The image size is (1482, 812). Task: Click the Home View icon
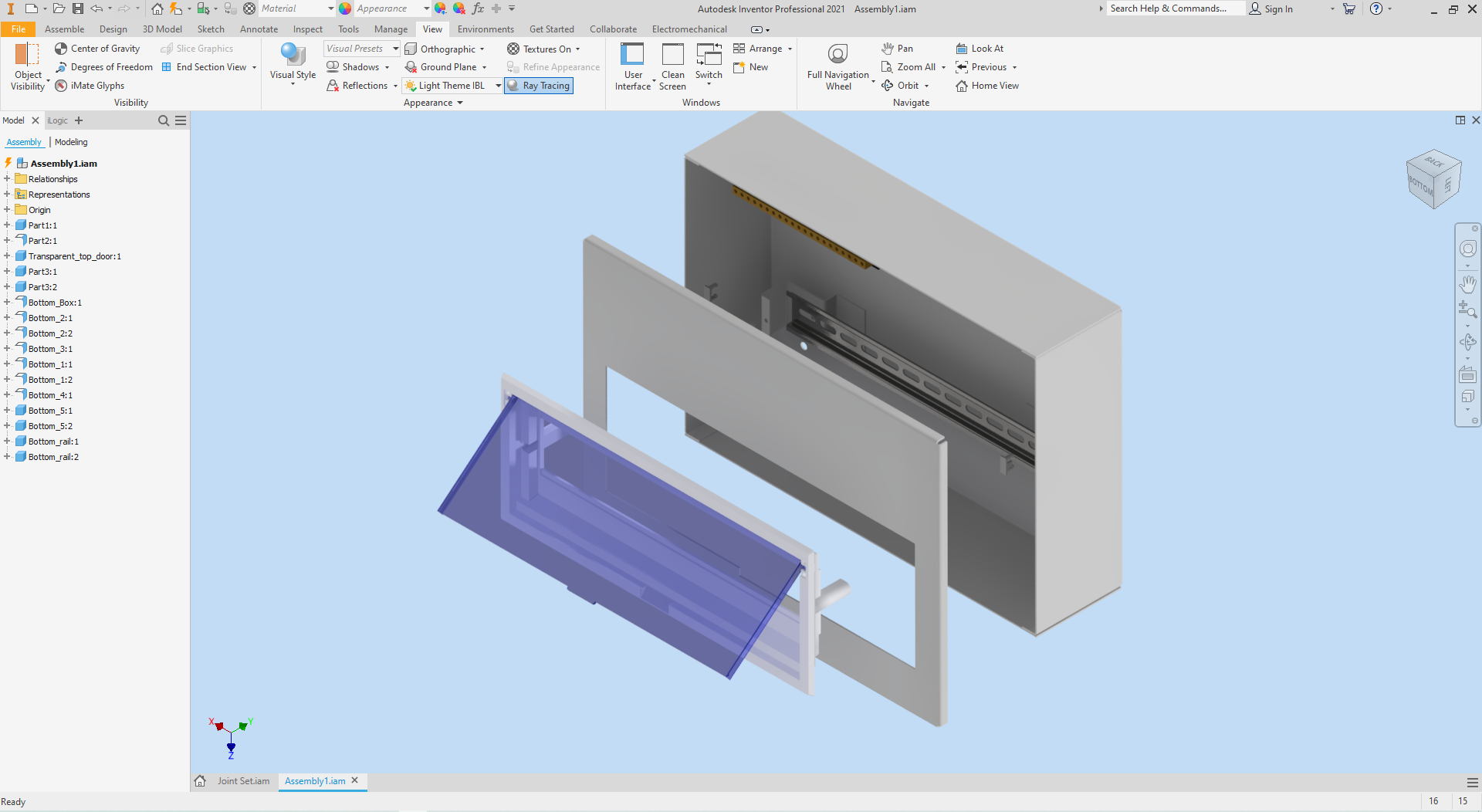tap(962, 86)
